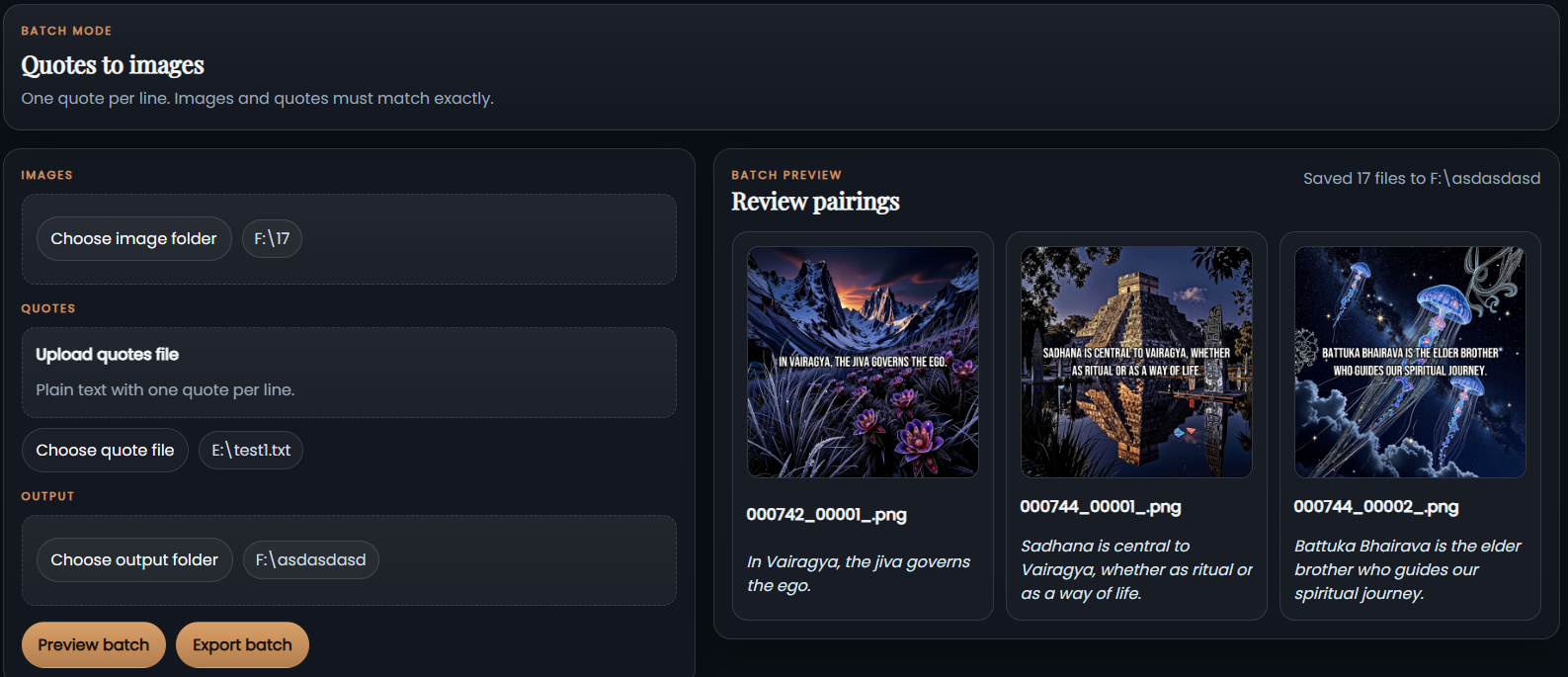Click the Quotes to images title
1568x677 pixels.
coord(113,65)
